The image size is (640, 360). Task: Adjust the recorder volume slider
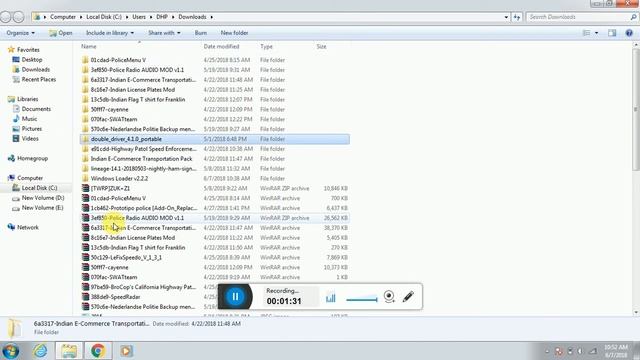tap(362, 300)
